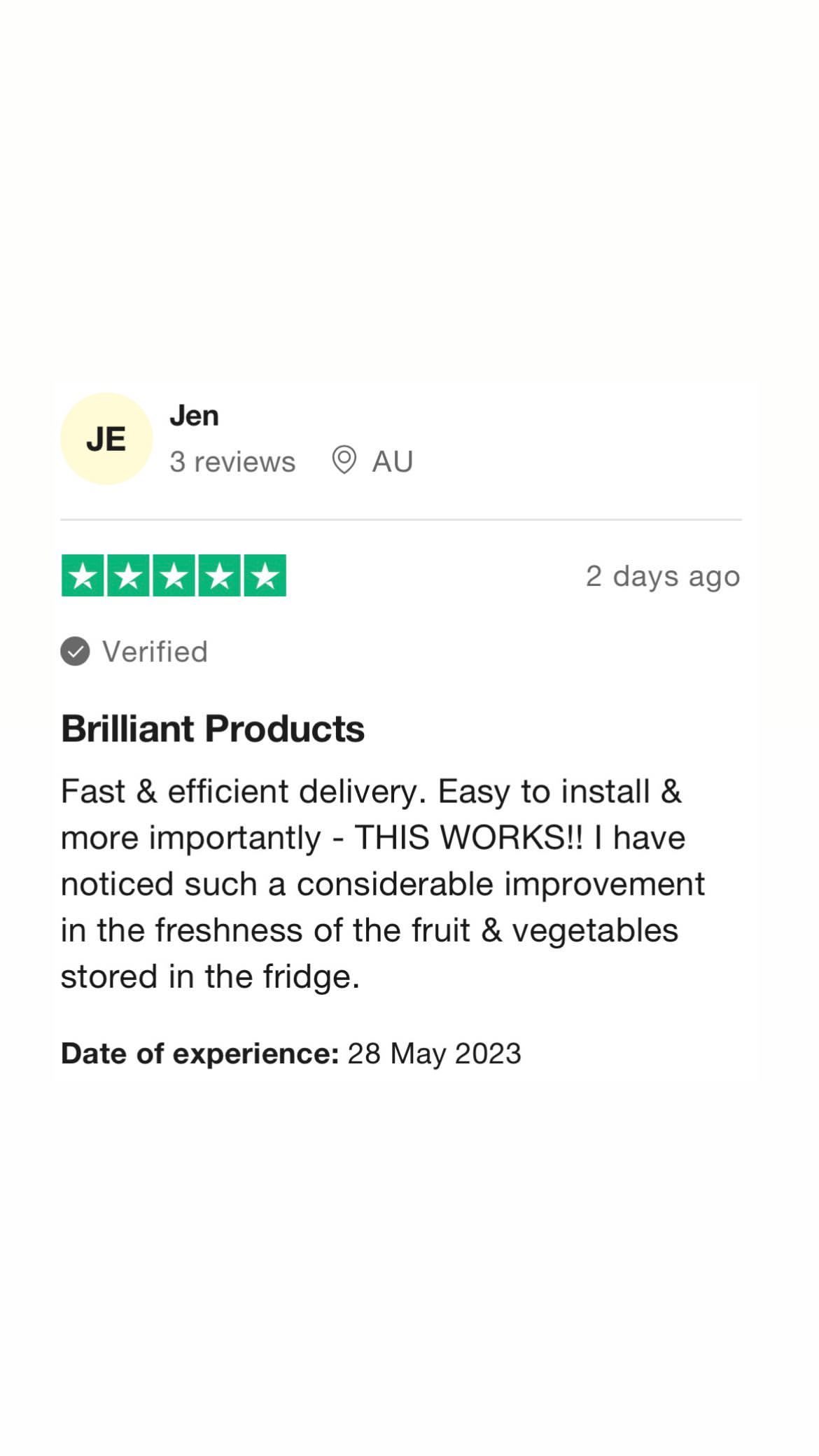Click the Date of experience label
819x1456 pixels.
200,1053
